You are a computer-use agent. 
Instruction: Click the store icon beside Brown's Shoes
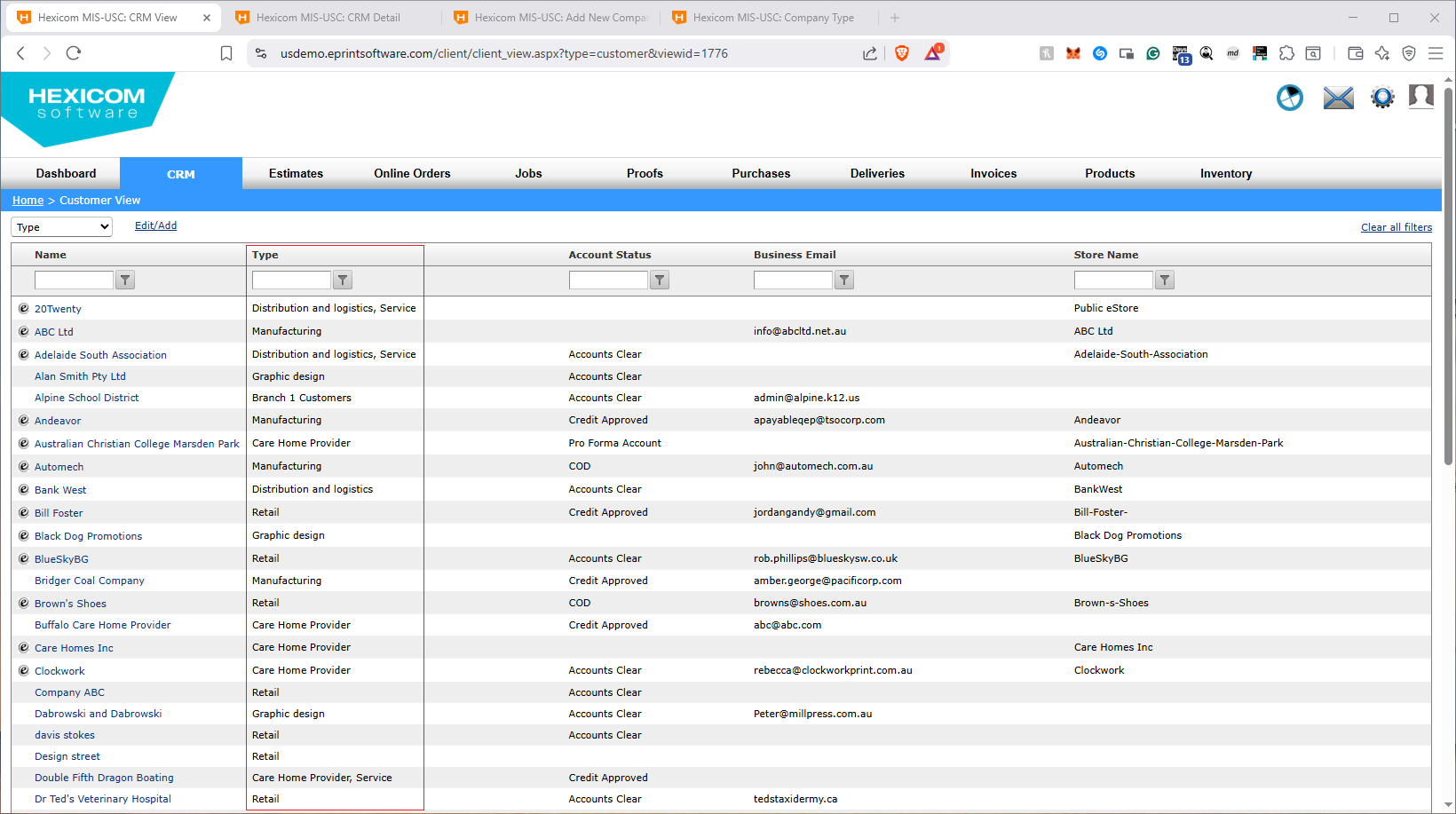[24, 603]
